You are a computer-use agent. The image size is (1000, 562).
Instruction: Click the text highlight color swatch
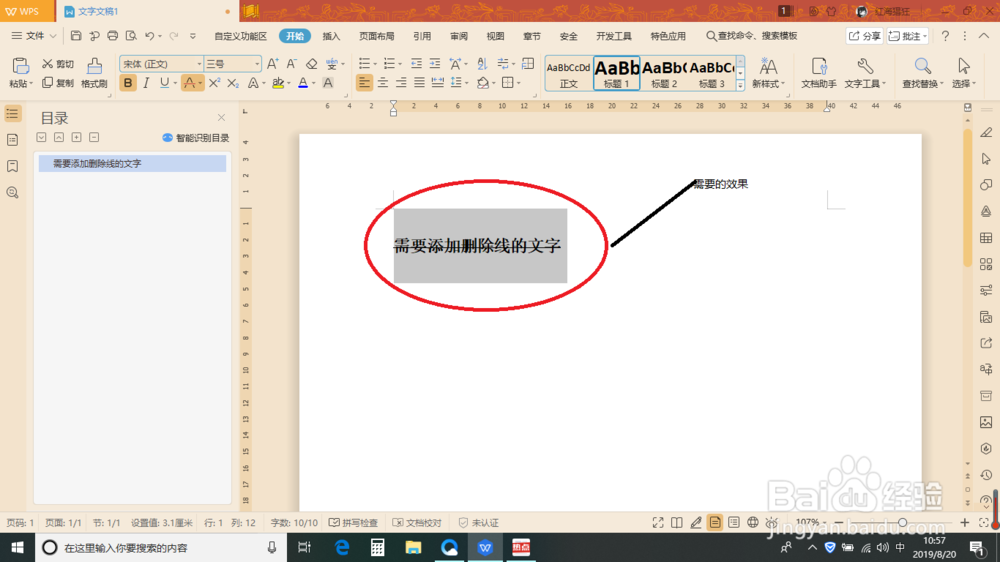(x=278, y=83)
